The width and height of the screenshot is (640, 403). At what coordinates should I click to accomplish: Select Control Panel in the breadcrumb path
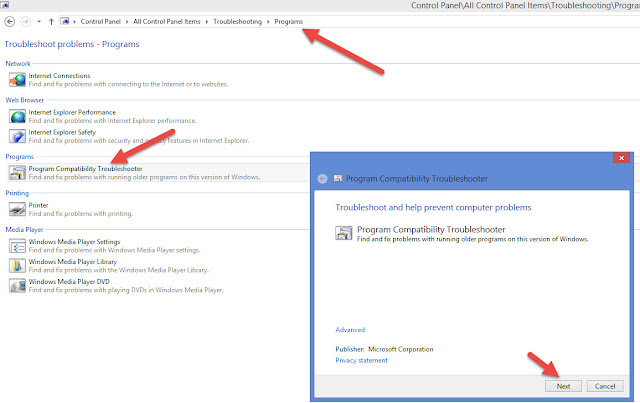(x=100, y=22)
